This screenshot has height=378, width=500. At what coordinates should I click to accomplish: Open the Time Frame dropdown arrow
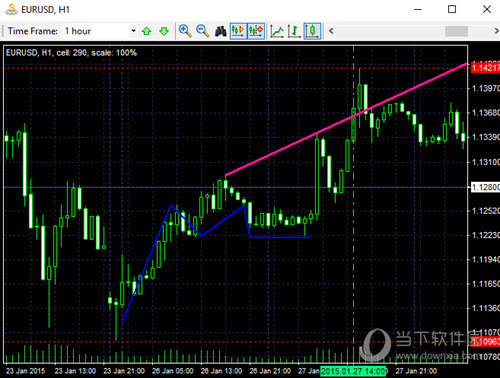(133, 31)
